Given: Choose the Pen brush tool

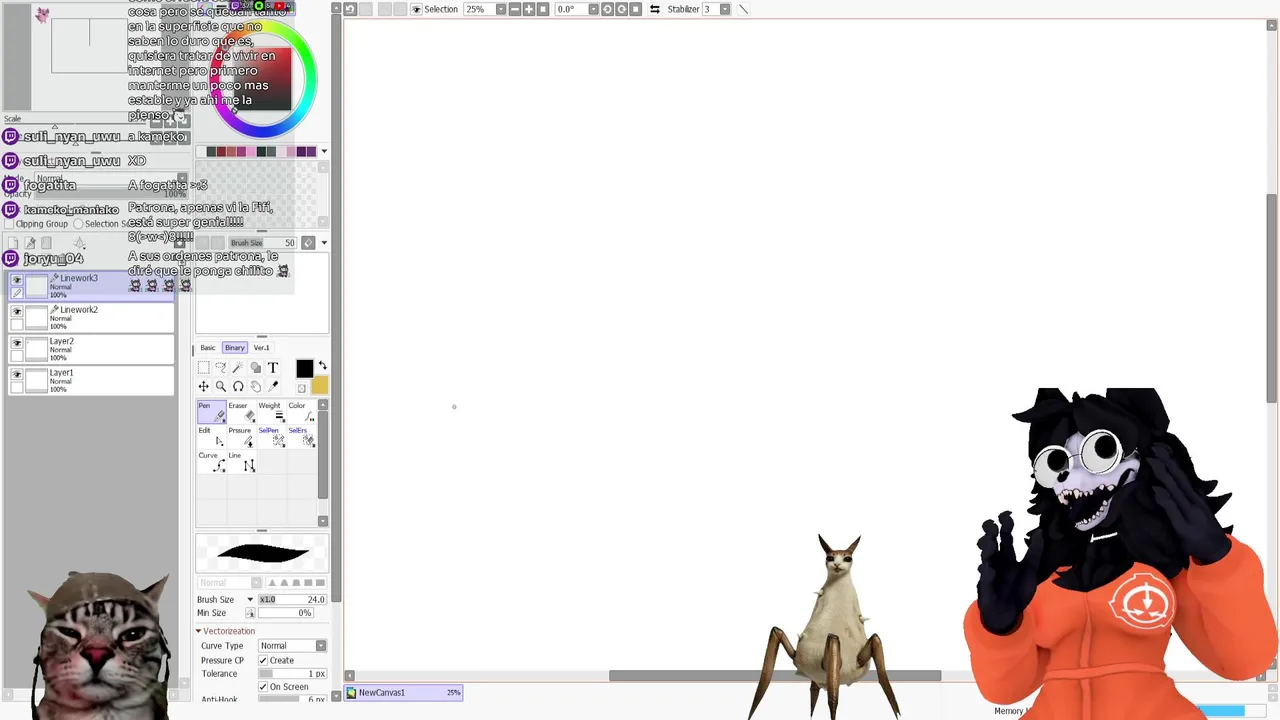Looking at the screenshot, I should 211,412.
